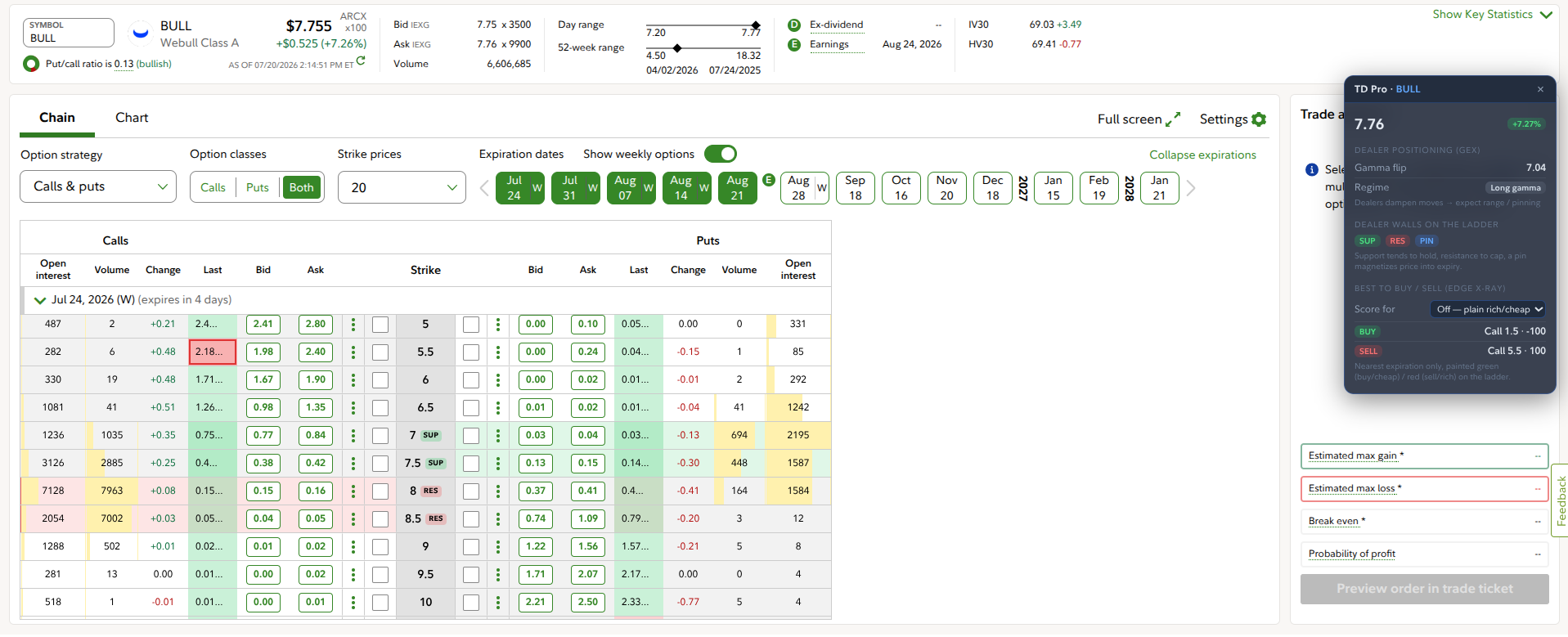The width and height of the screenshot is (1568, 637).
Task: Check the call checkbox for strike 9
Action: (380, 547)
